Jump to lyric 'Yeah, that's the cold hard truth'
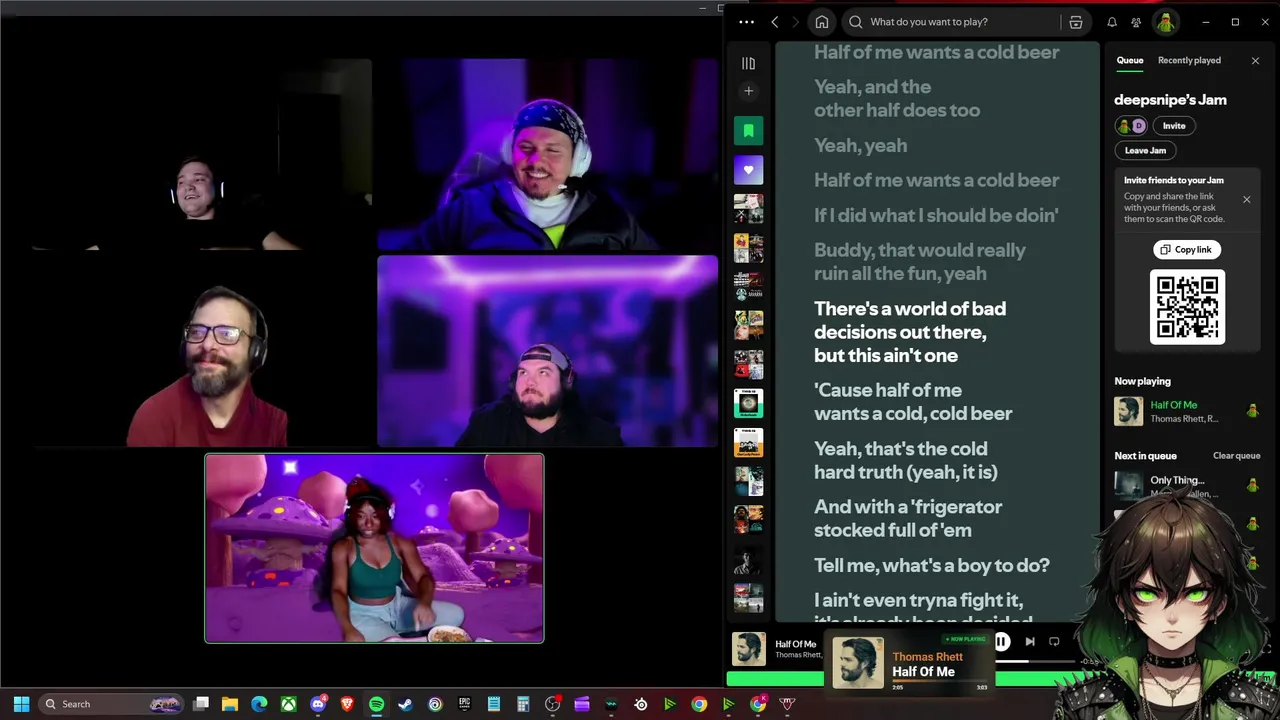1280x720 pixels. pos(906,460)
